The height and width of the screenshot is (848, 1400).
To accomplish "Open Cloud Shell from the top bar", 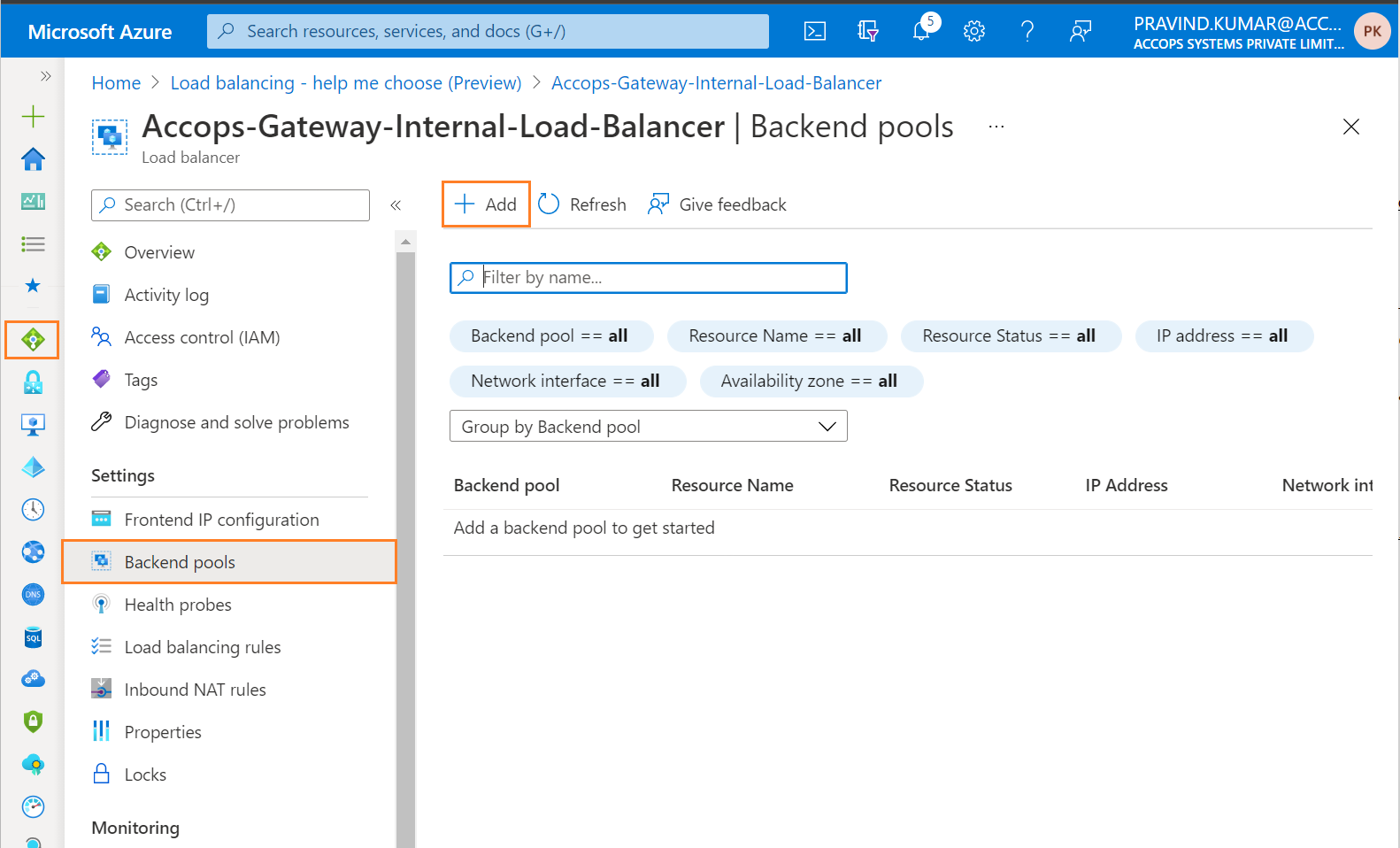I will [x=815, y=31].
